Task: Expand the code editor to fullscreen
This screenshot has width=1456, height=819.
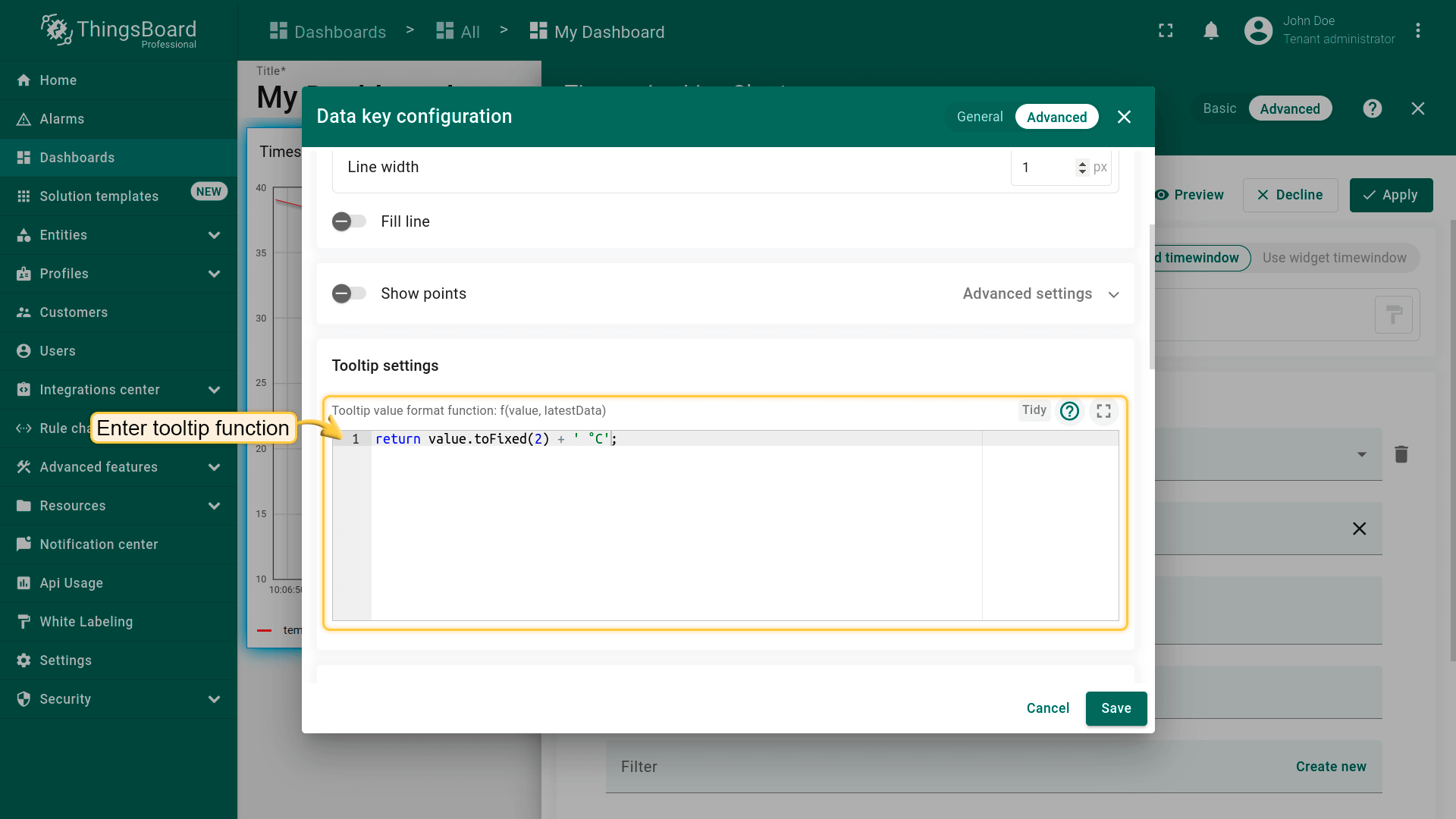Action: click(x=1103, y=411)
